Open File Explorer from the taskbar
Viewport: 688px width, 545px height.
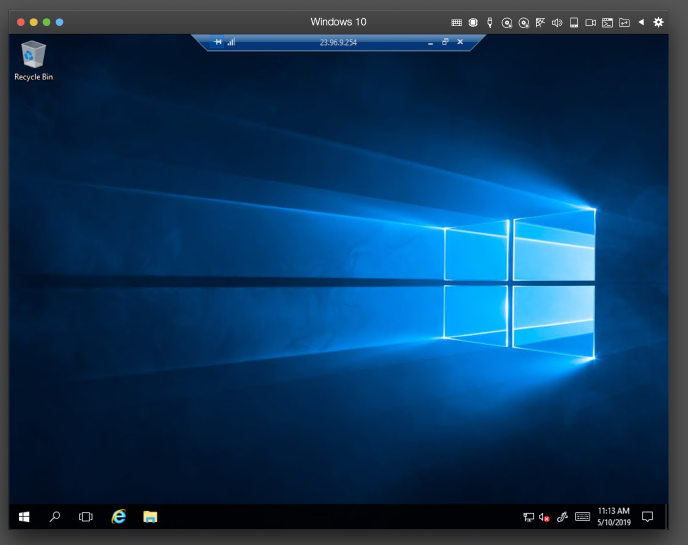150,517
